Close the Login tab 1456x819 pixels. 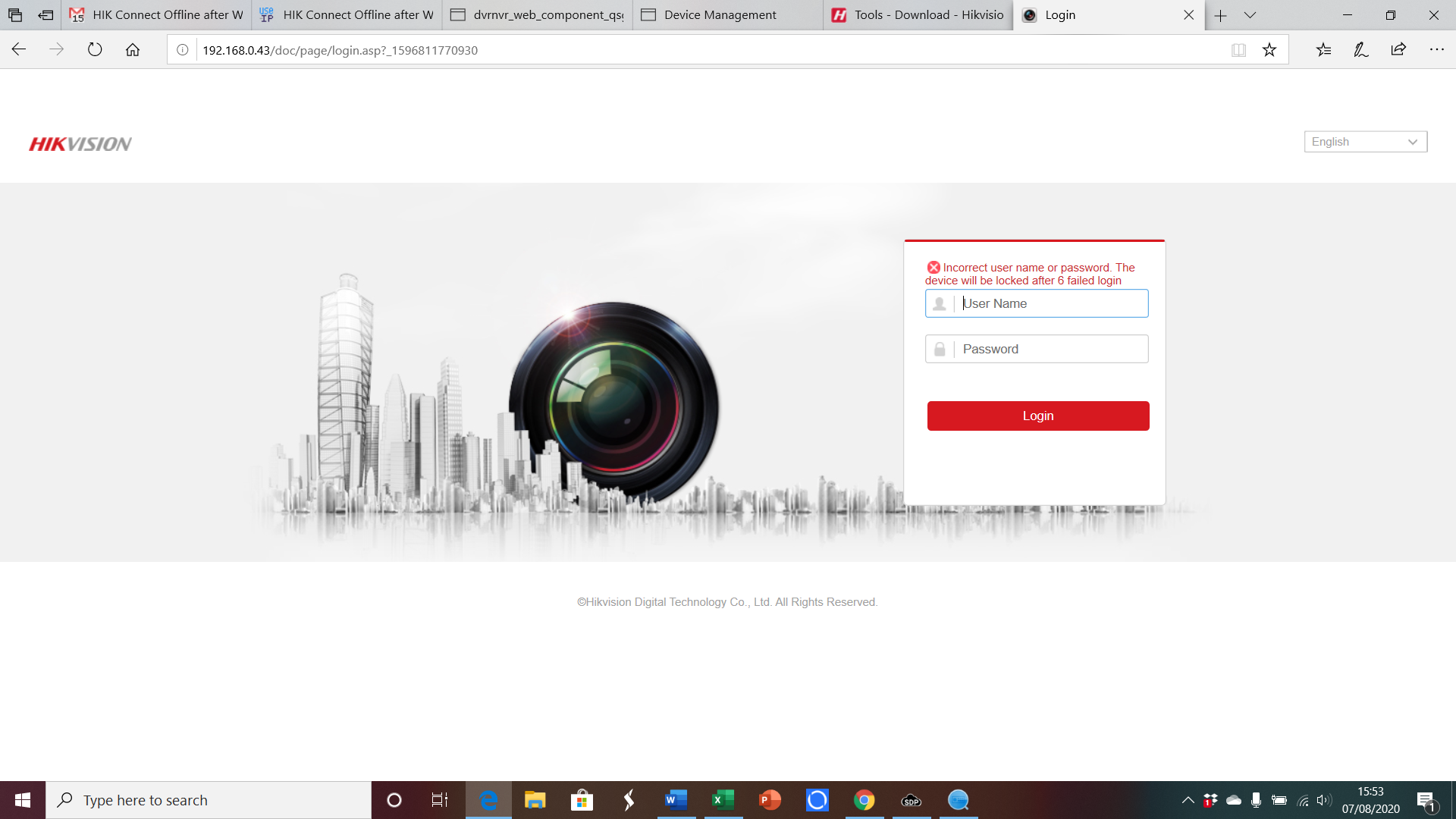[1188, 15]
